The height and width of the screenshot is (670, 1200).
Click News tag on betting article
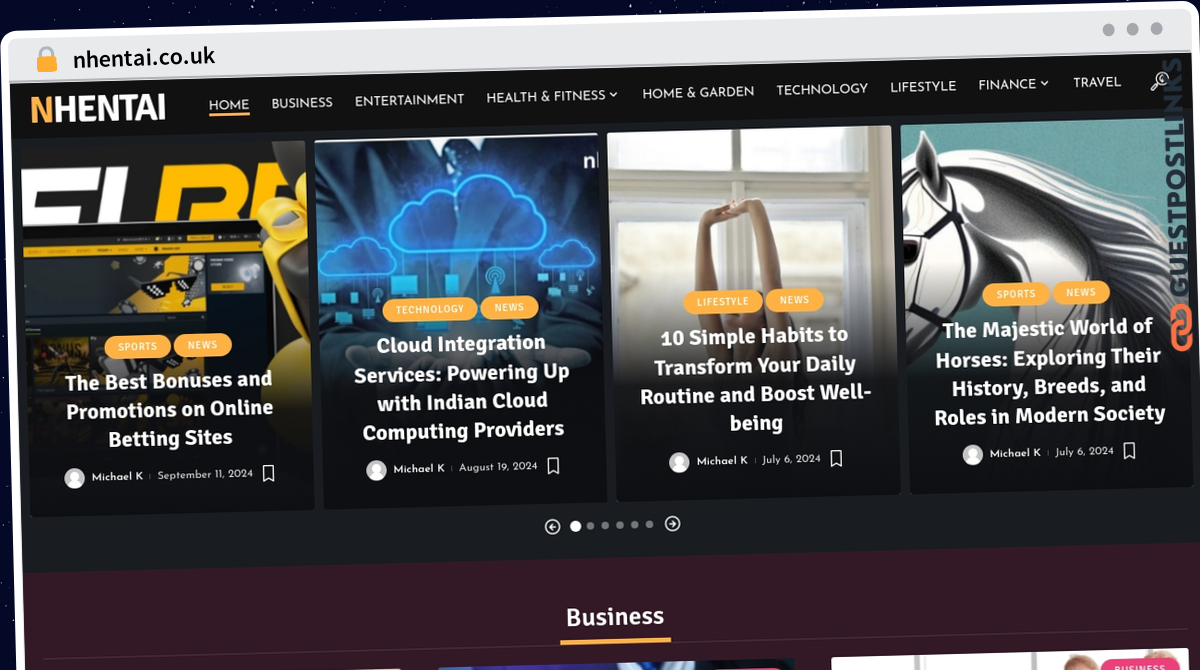[202, 345]
